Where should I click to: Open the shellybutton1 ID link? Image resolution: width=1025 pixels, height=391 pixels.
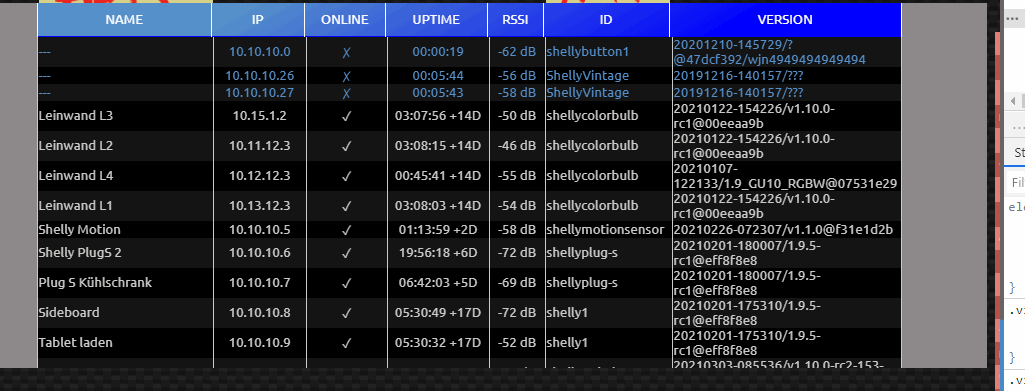point(587,52)
